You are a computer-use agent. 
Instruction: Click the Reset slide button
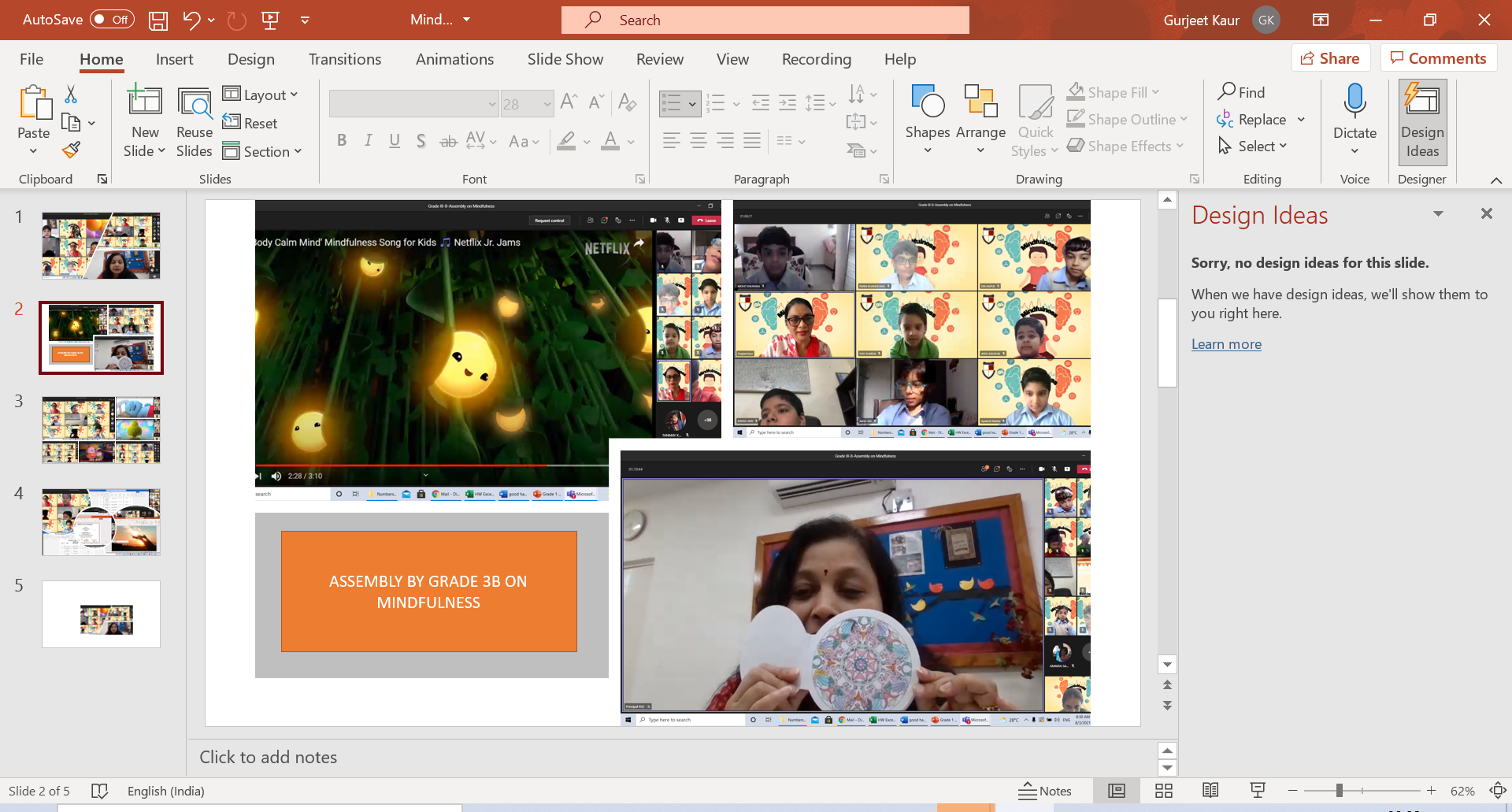coord(250,123)
